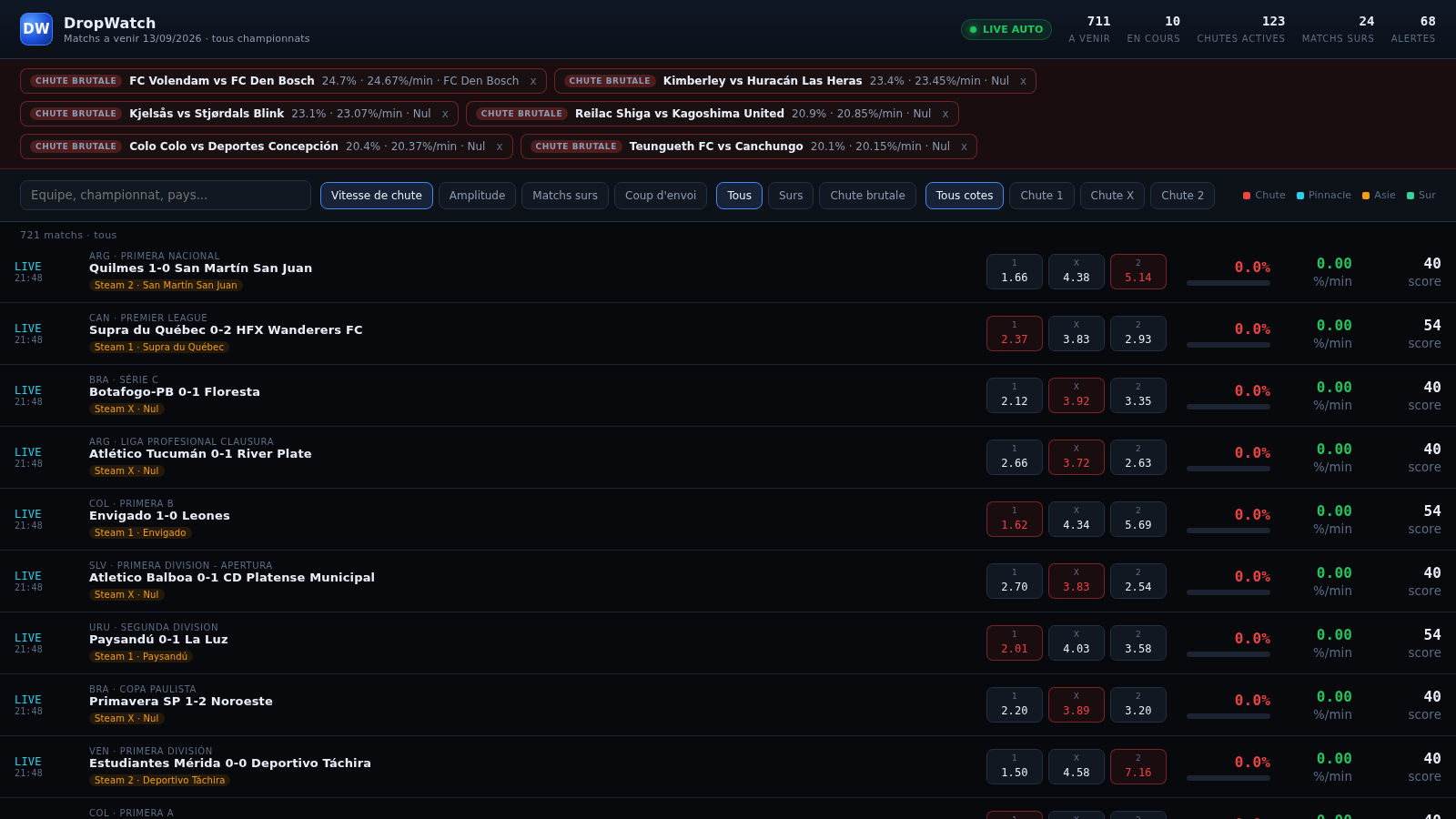Open the 123 CHUTES ACTIVES counter

pyautogui.click(x=1240, y=29)
